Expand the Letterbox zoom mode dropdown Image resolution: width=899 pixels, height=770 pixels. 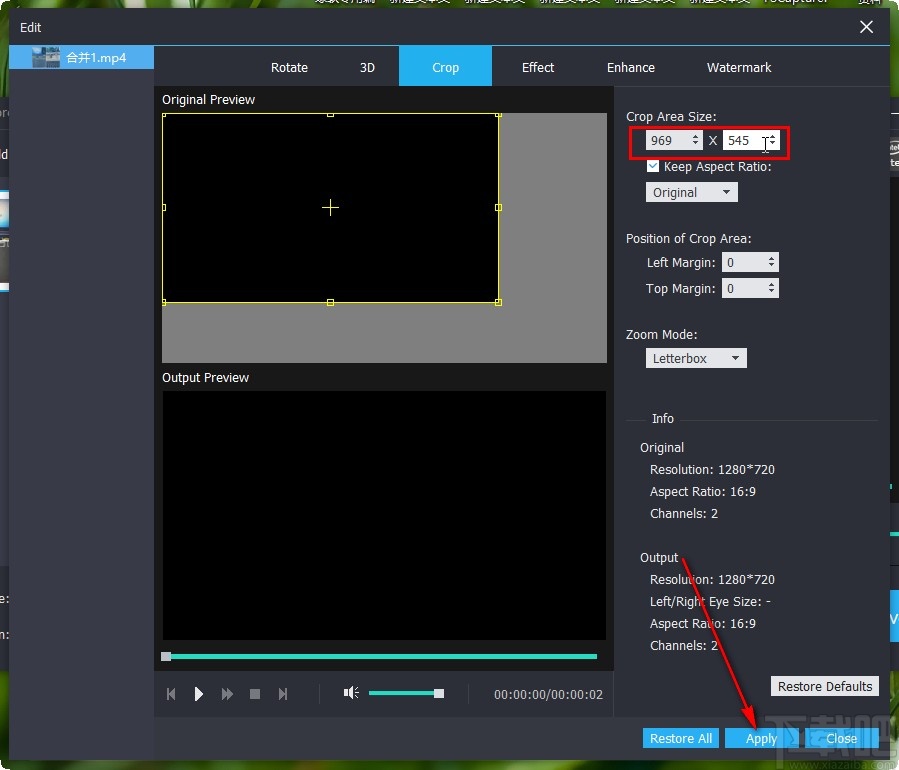[696, 358]
